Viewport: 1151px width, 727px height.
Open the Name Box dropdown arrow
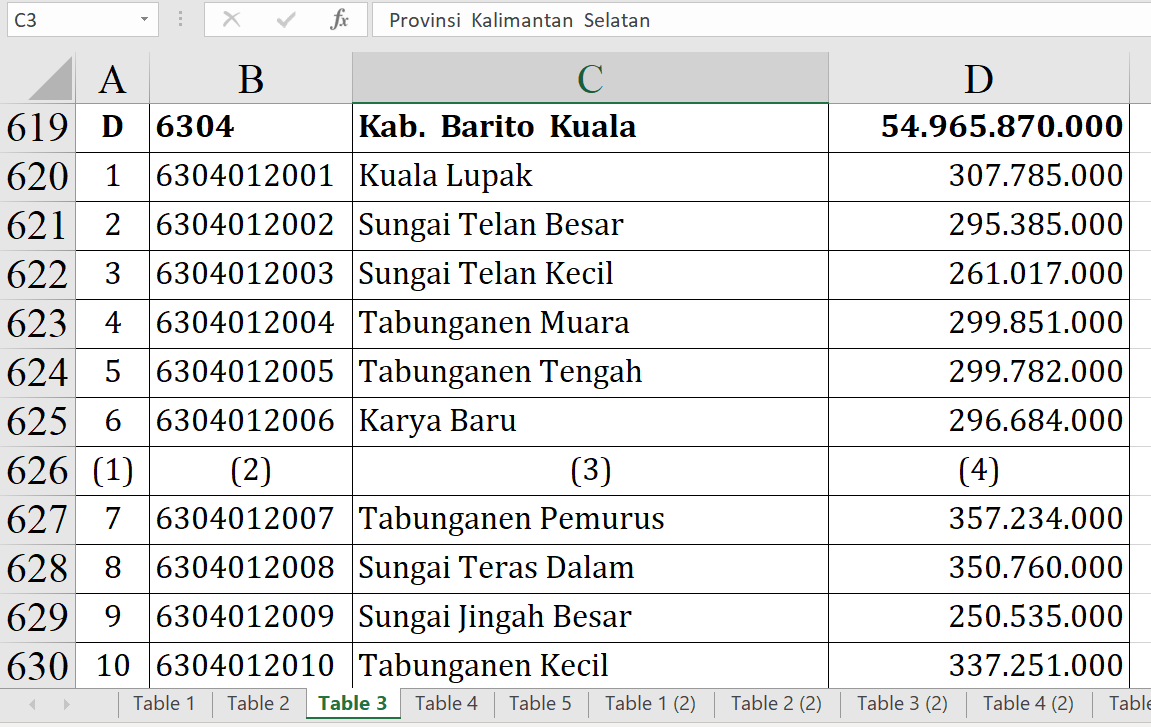click(145, 20)
